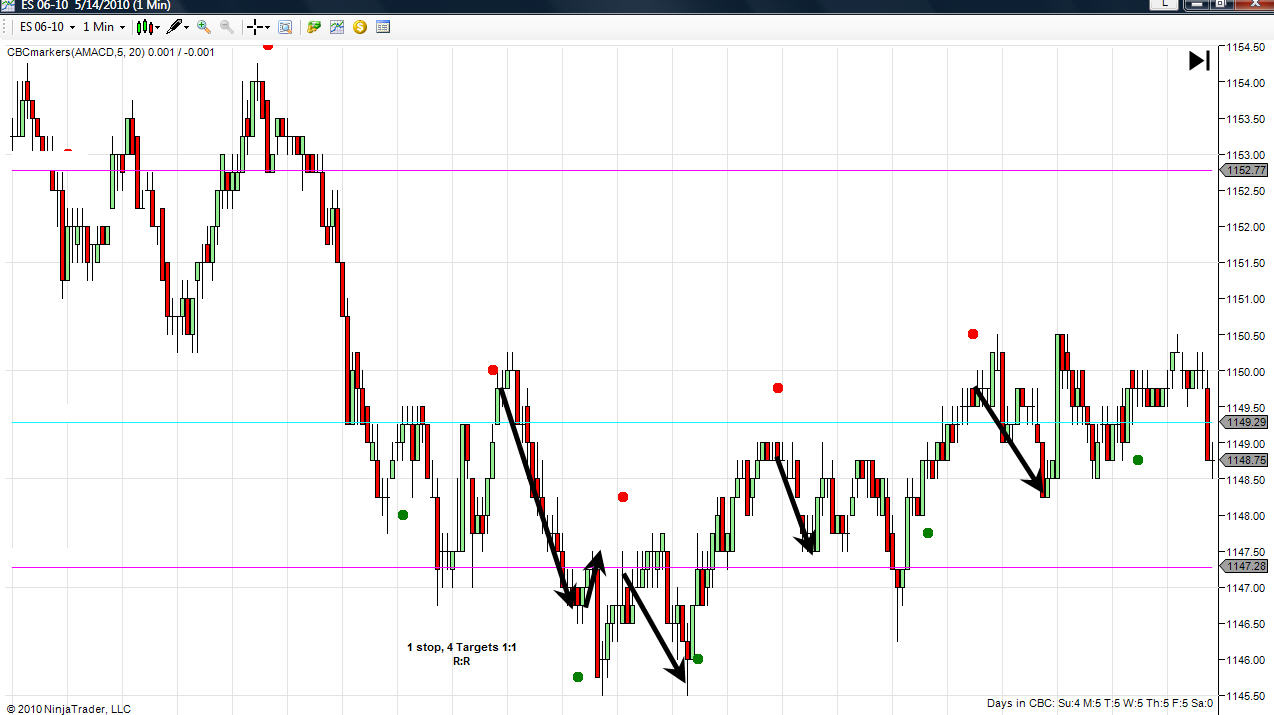Expand the crosshair cursor dropdown arrow
The height and width of the screenshot is (715, 1274).
(x=268, y=28)
